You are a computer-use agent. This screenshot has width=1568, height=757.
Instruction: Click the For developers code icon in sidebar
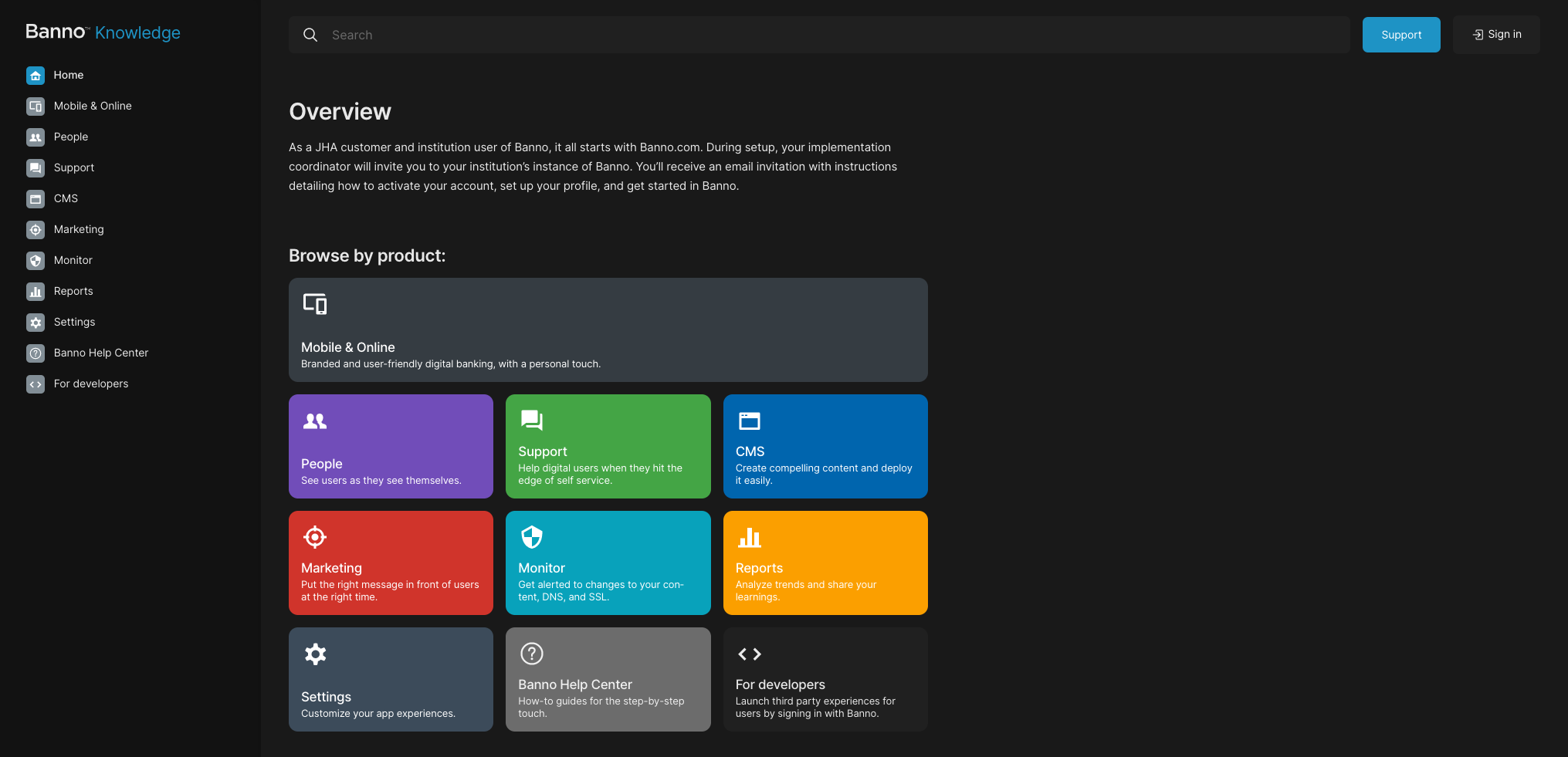click(36, 384)
